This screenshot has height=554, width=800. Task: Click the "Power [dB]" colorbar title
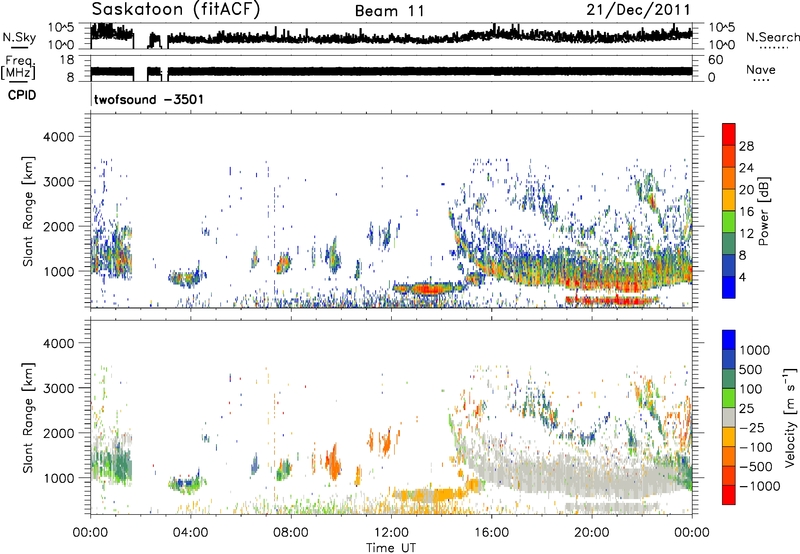763,211
